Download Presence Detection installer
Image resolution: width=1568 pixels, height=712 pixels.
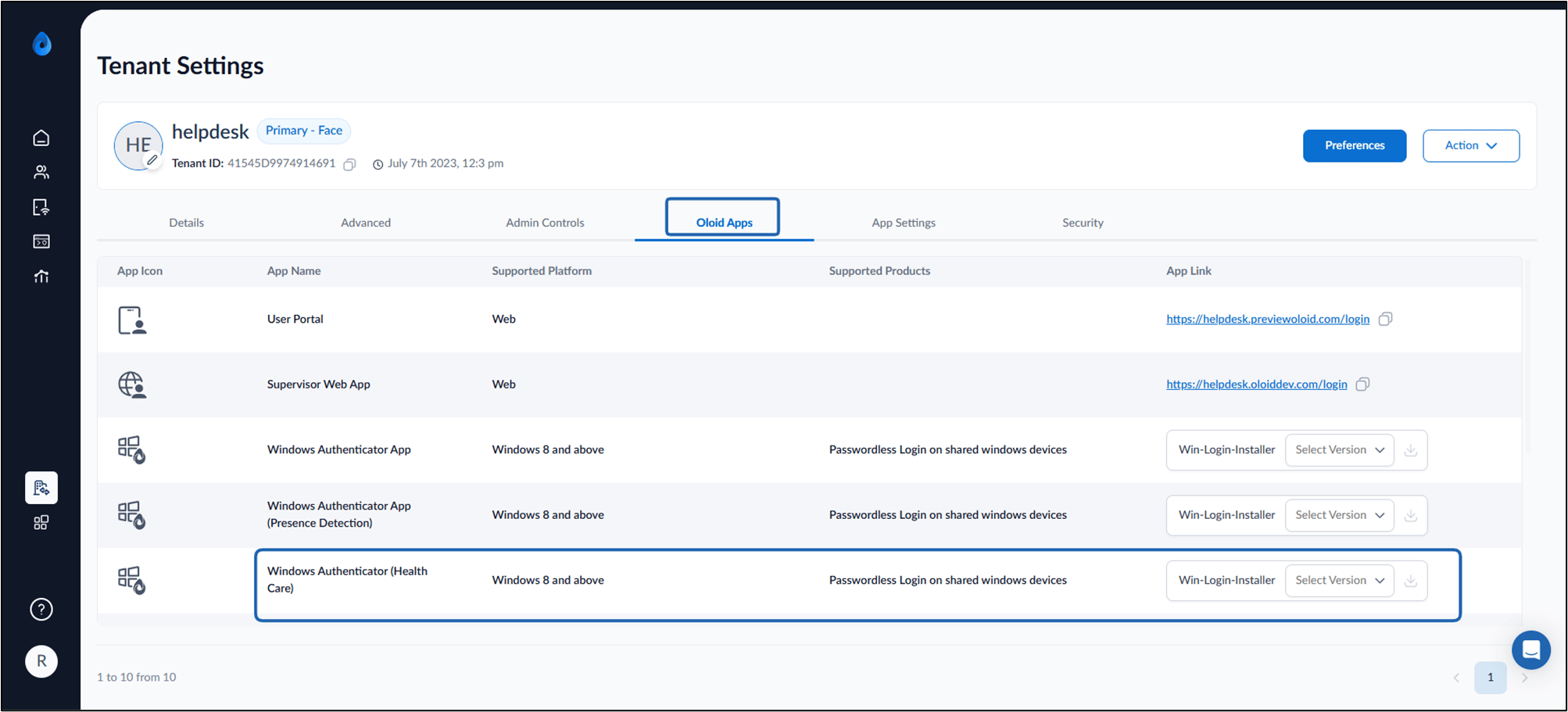(1411, 516)
